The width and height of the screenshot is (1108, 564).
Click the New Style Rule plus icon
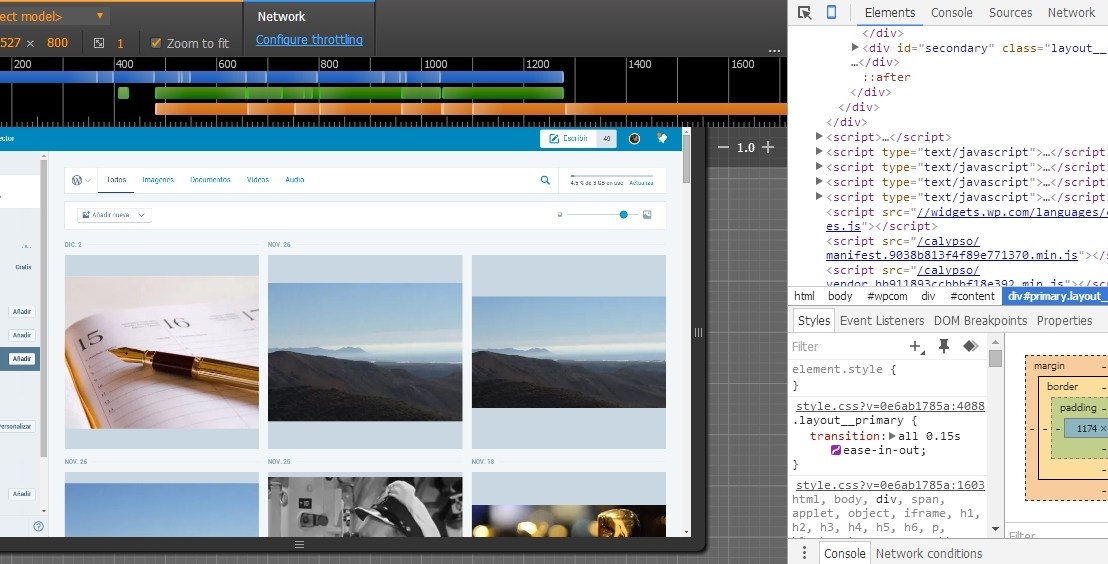click(x=917, y=346)
